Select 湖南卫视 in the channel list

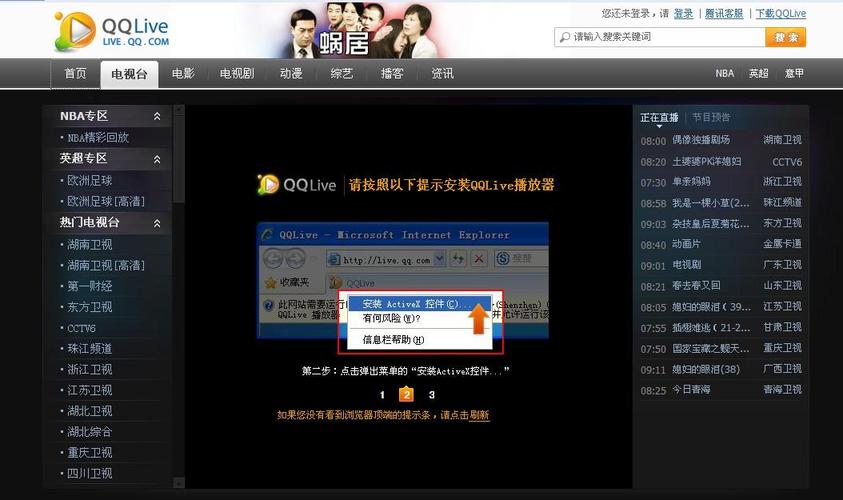(90, 244)
